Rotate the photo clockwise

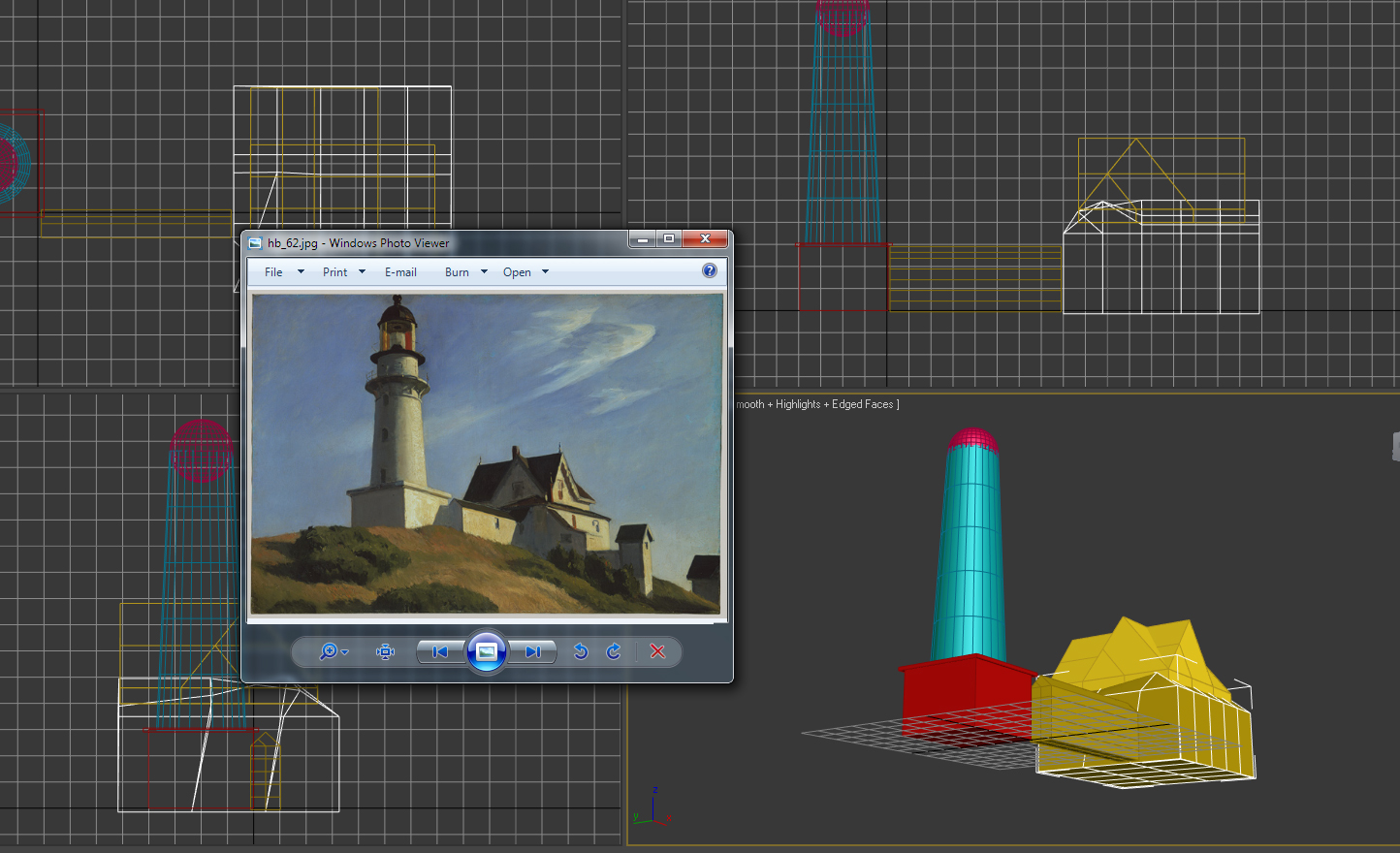[614, 651]
